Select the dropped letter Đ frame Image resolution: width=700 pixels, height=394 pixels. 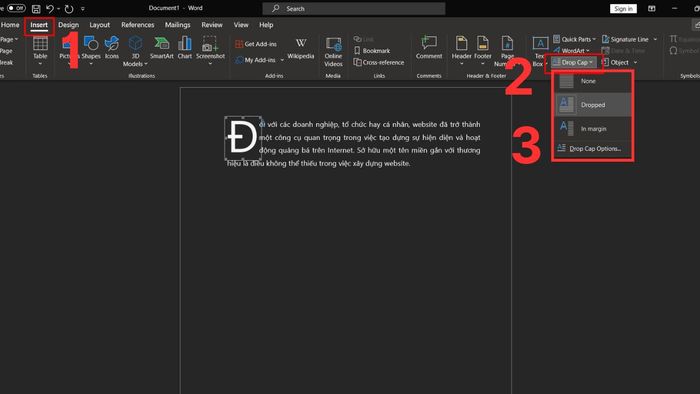(242, 137)
